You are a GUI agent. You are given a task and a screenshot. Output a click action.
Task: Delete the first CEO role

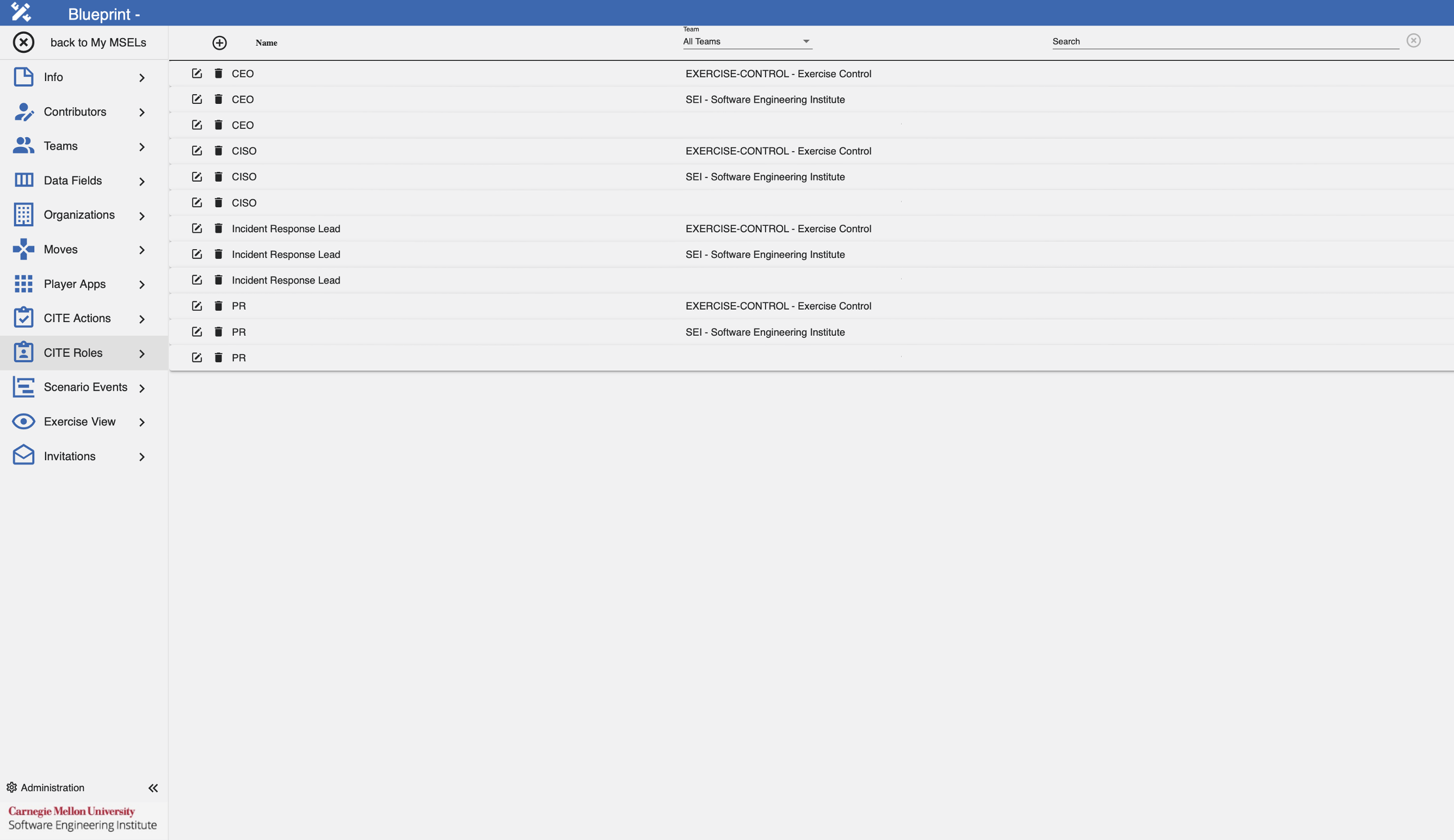[x=218, y=73]
